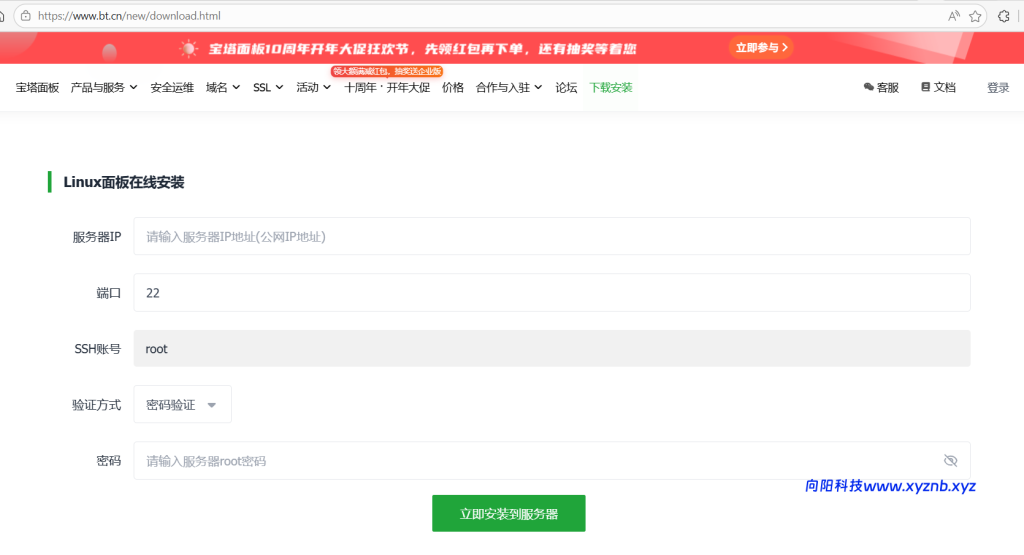This screenshot has height=555, width=1024.
Task: Click the read aloud icon in address bar
Action: pyautogui.click(x=953, y=16)
